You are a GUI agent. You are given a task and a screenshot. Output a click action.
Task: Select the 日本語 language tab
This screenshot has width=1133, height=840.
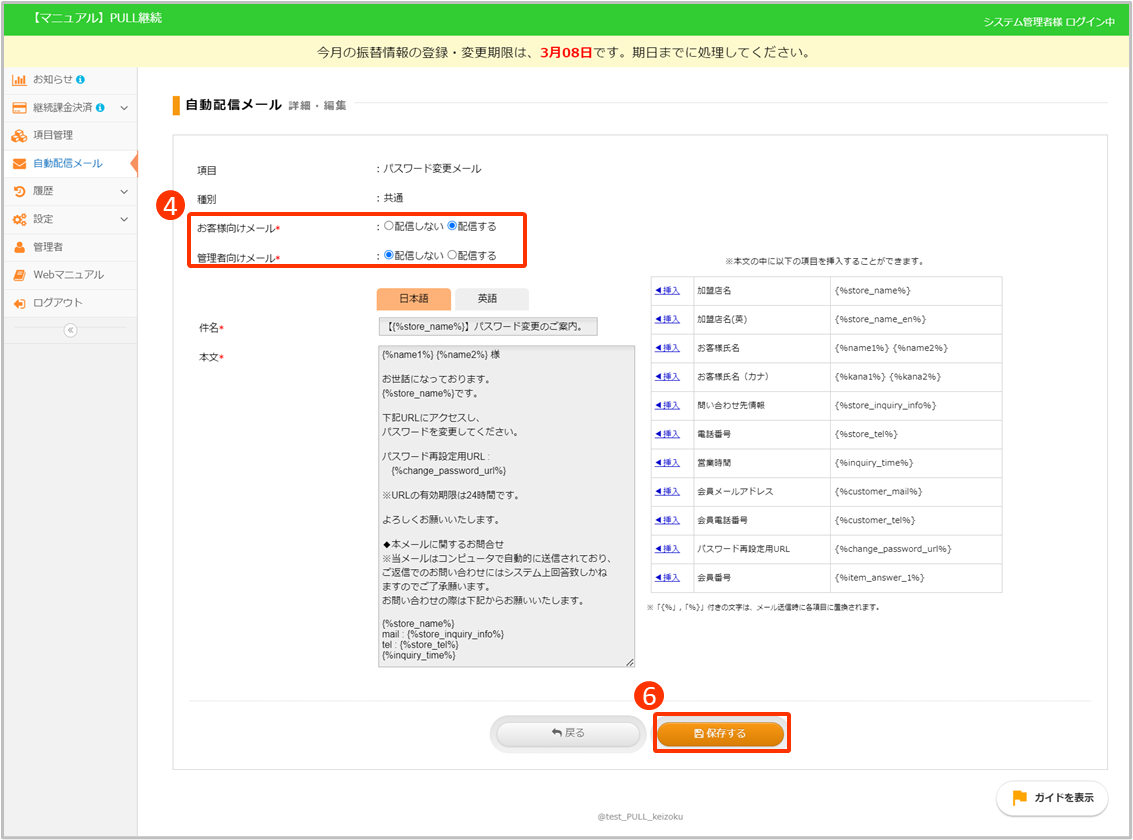coord(414,298)
